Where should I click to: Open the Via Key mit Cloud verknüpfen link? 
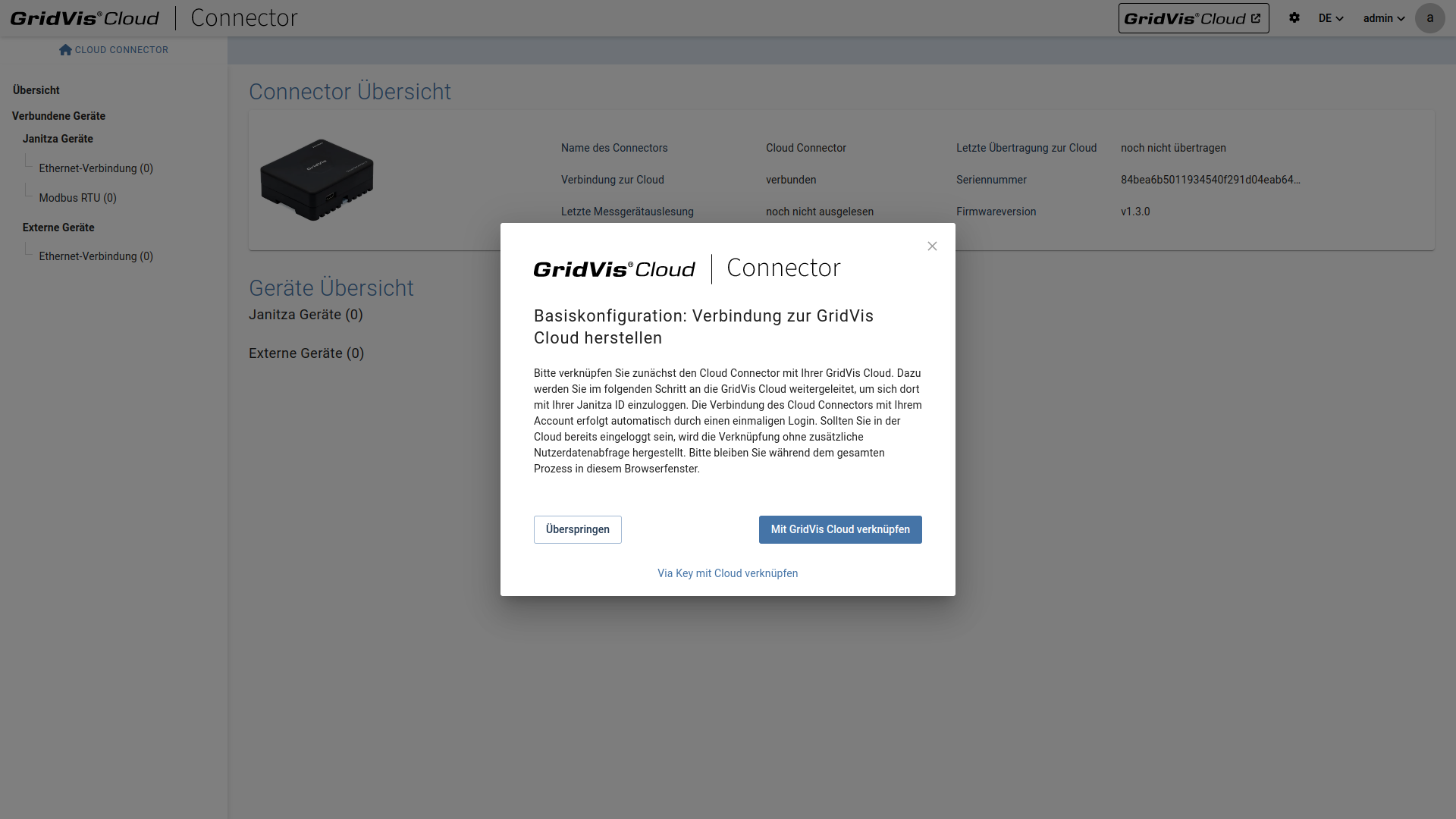click(728, 573)
